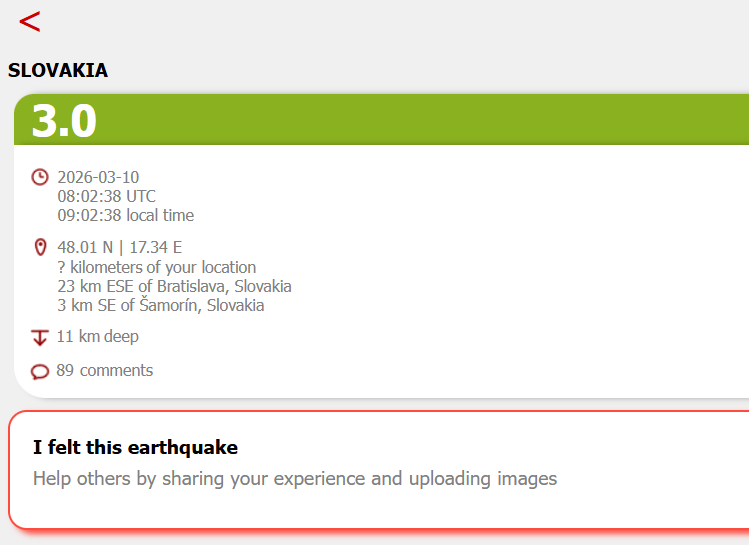Open the 89 comments link
Viewport: 749px width, 545px height.
[105, 371]
